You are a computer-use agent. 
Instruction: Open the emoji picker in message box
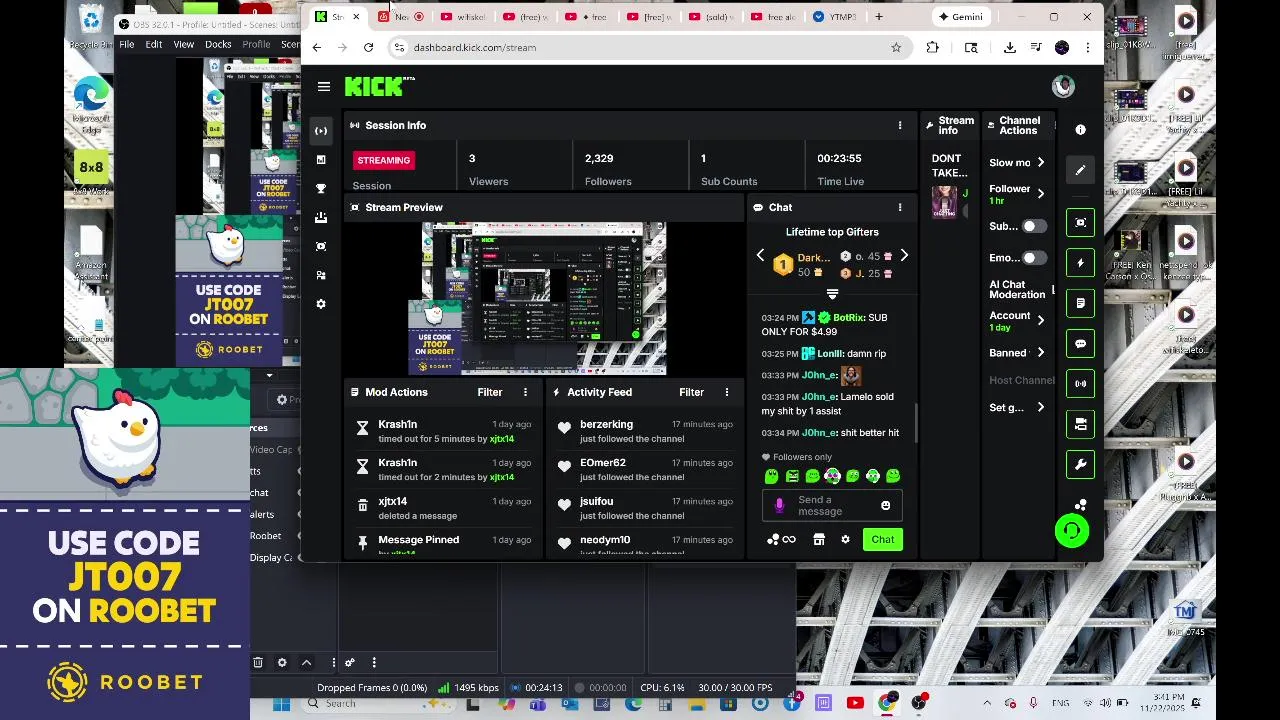click(885, 506)
